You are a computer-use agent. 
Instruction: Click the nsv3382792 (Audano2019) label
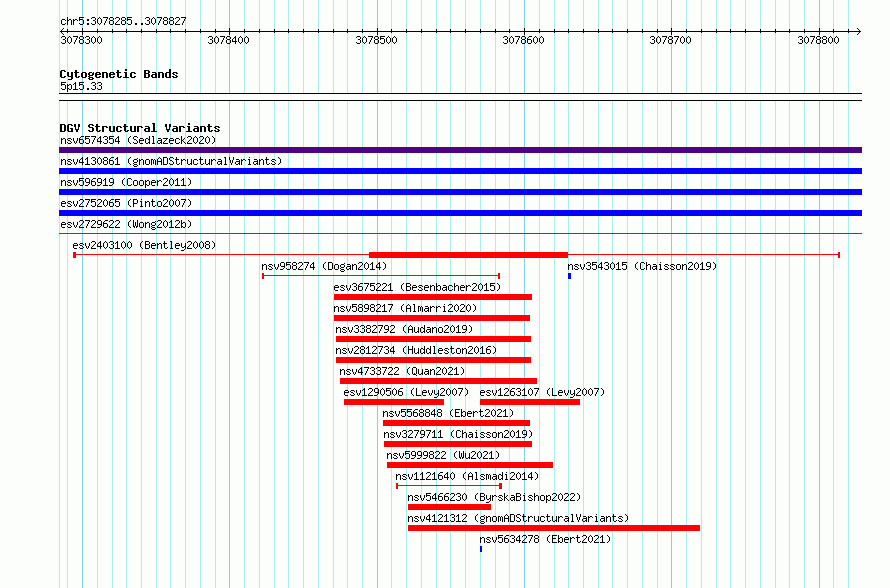coord(404,329)
